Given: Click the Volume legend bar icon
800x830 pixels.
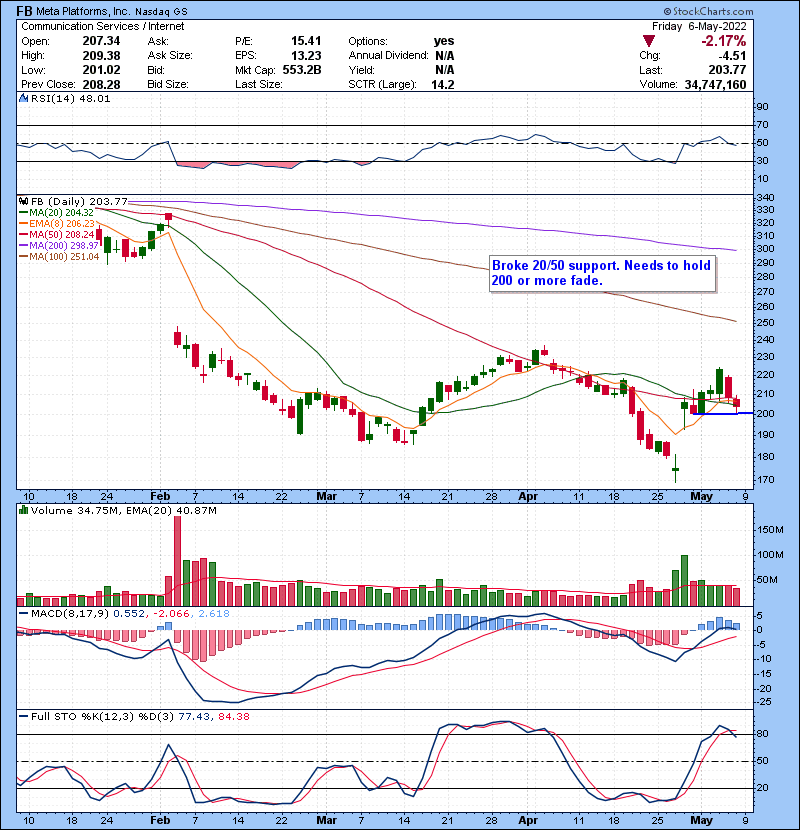Looking at the screenshot, I should click(23, 512).
